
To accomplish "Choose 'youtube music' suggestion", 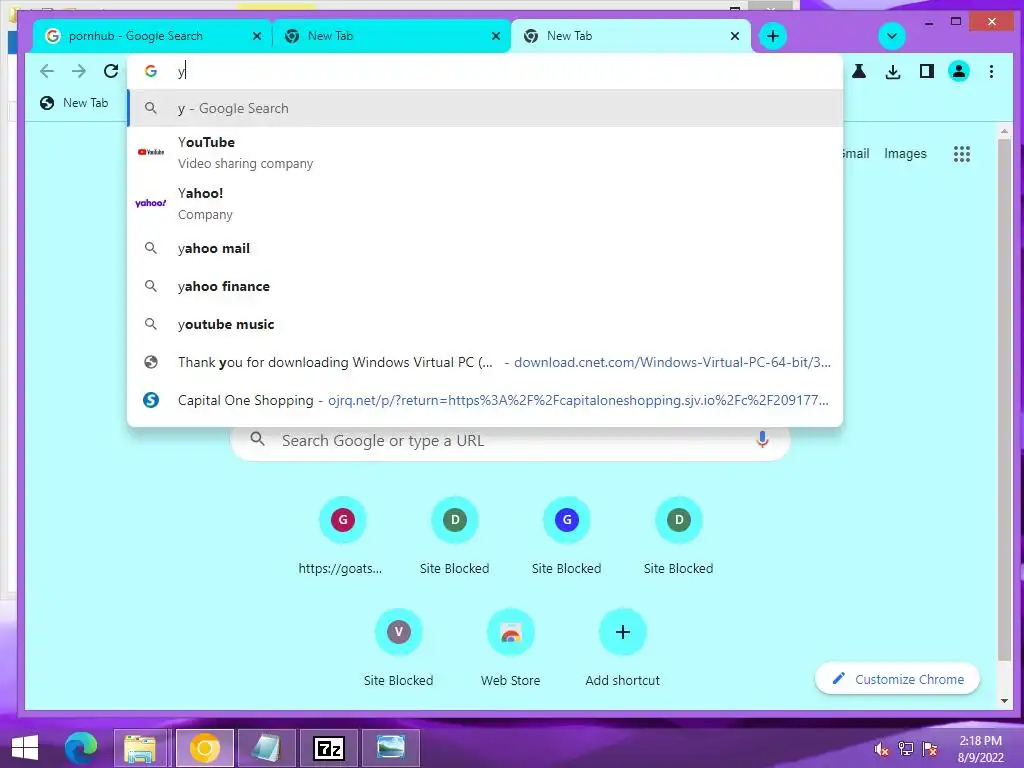I will click(x=485, y=324).
